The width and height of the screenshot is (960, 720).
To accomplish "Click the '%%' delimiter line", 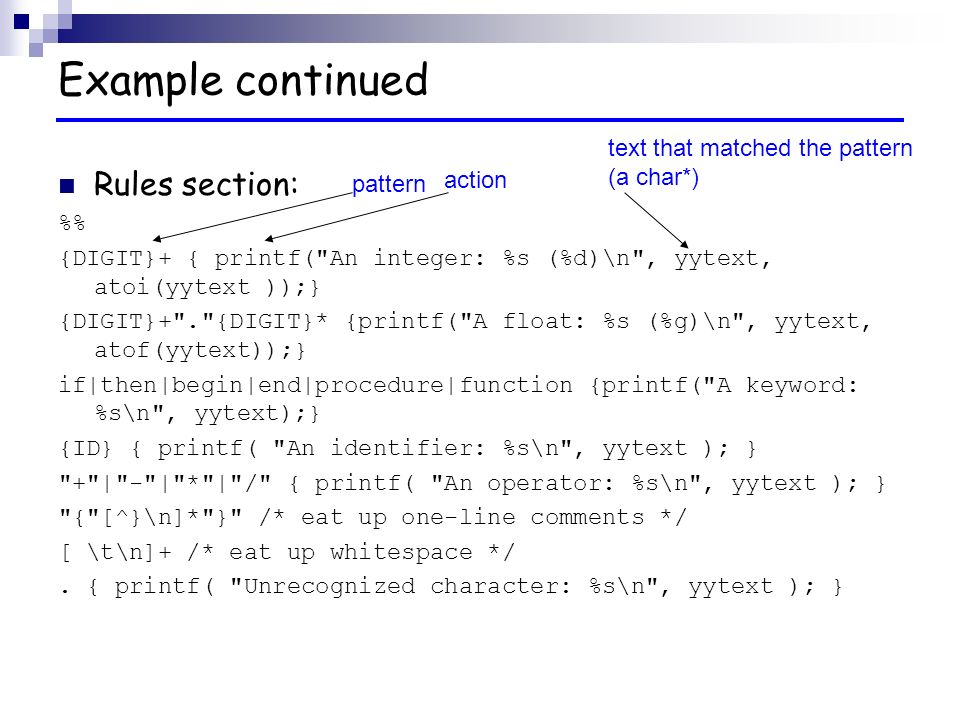I will [x=72, y=222].
